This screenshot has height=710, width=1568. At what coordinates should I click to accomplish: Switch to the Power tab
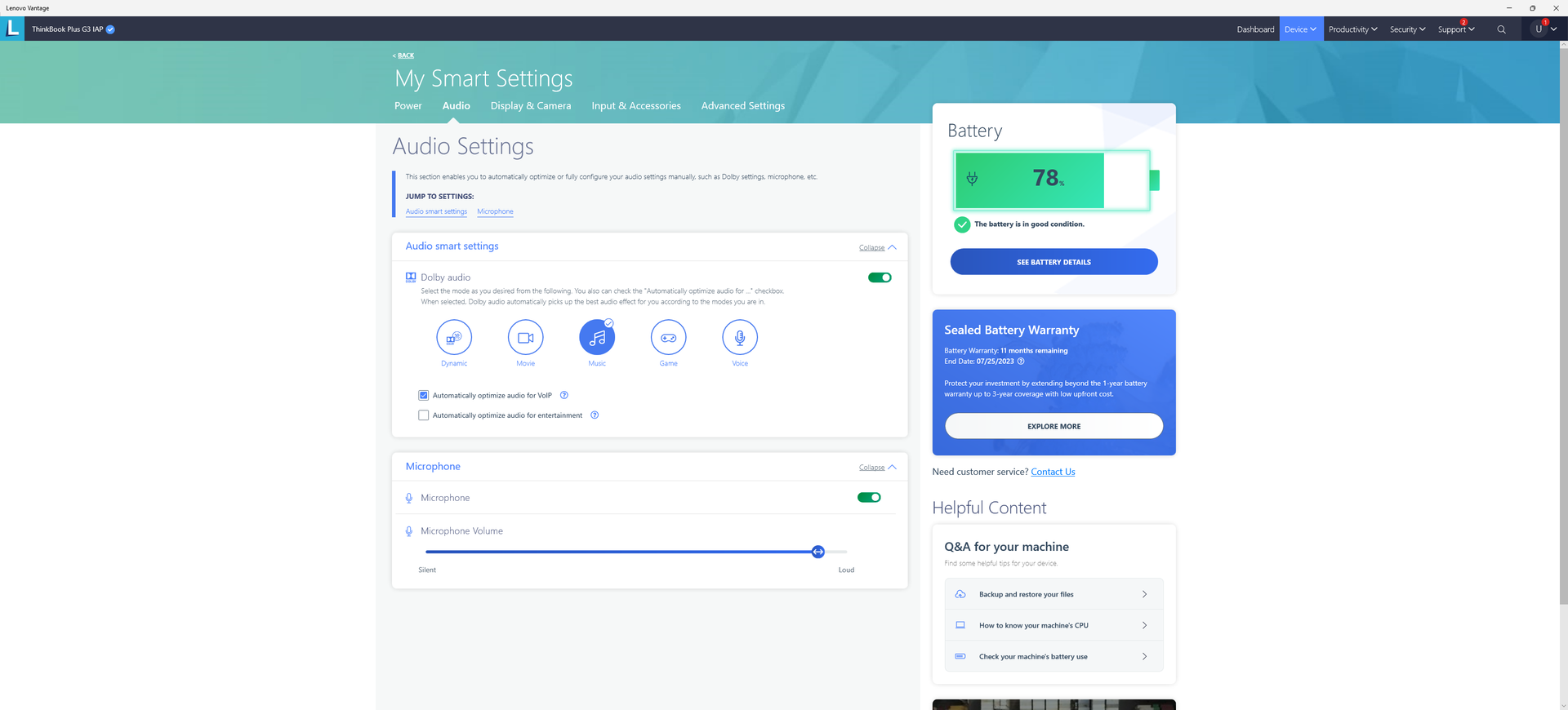[x=408, y=106]
